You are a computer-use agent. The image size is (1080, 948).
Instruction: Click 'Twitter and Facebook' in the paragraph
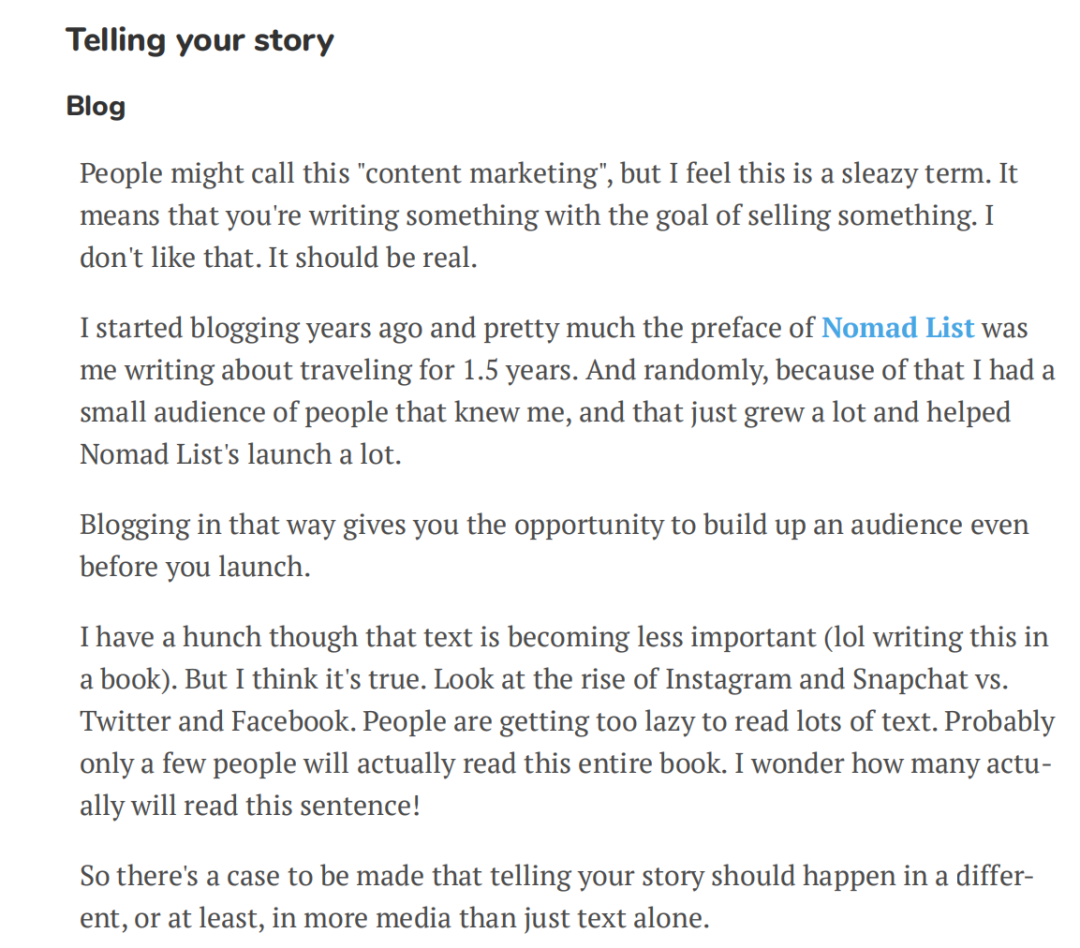[x=215, y=721]
